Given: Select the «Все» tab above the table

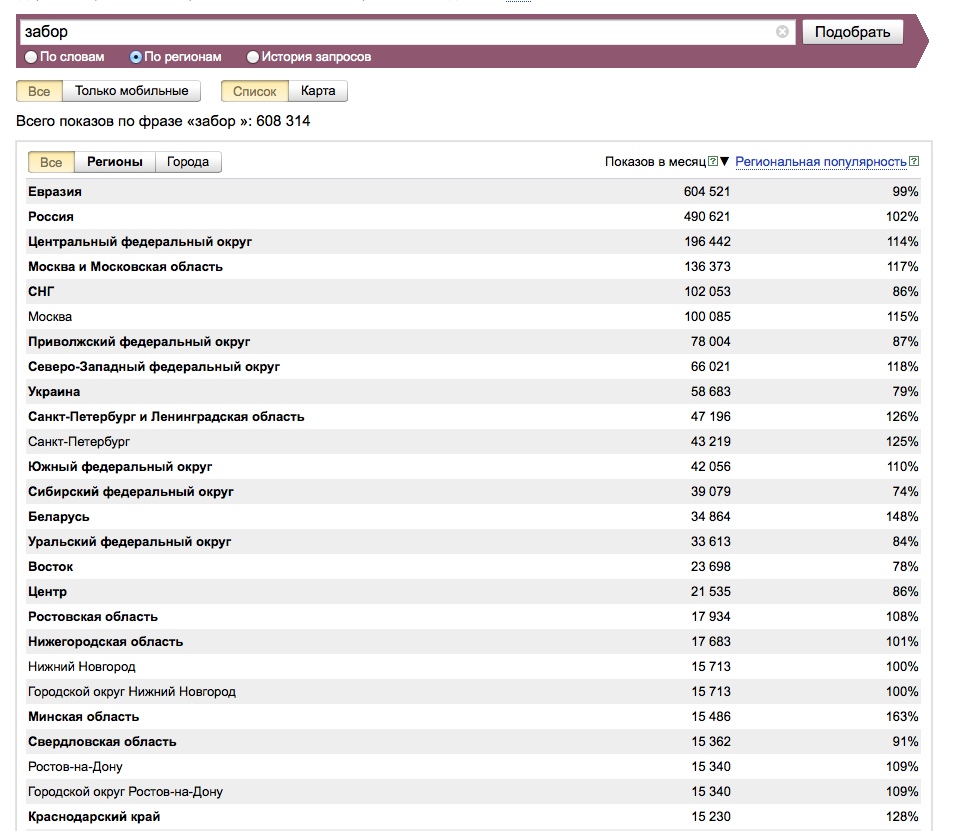Looking at the screenshot, I should (x=51, y=162).
